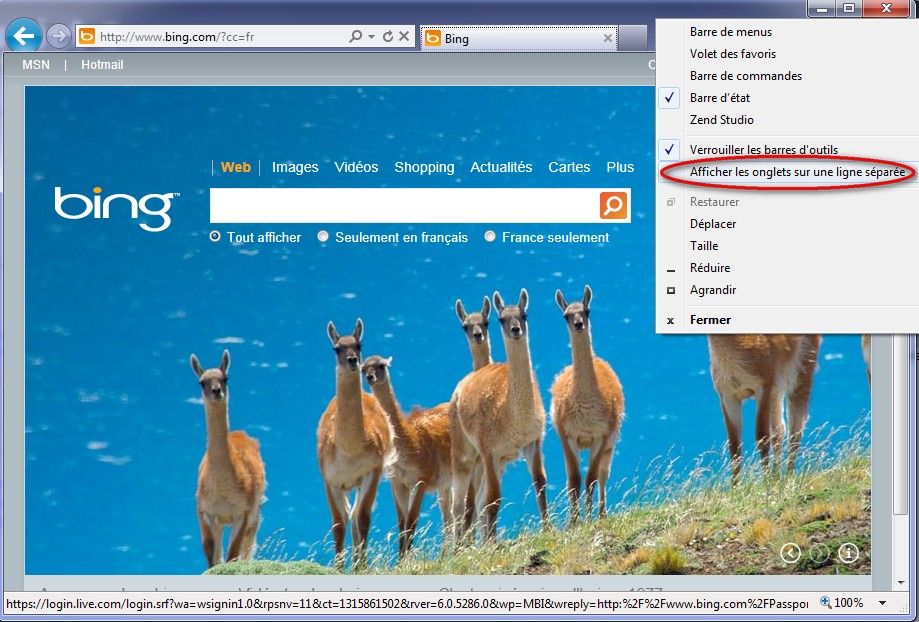Click the magnifier search icon in address bar
This screenshot has width=919, height=622.
pyautogui.click(x=355, y=37)
